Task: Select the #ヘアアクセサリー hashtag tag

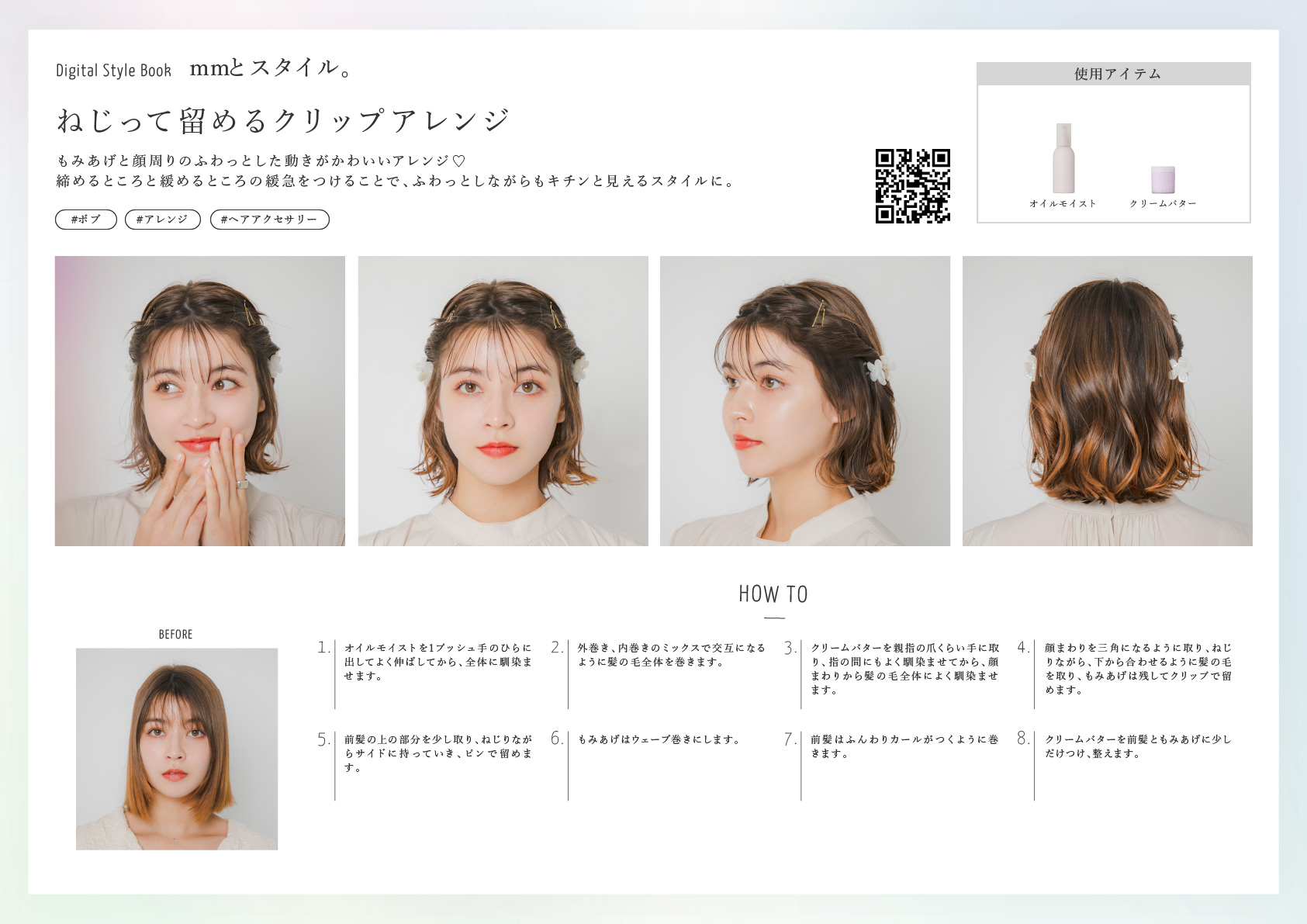Action: coord(269,220)
